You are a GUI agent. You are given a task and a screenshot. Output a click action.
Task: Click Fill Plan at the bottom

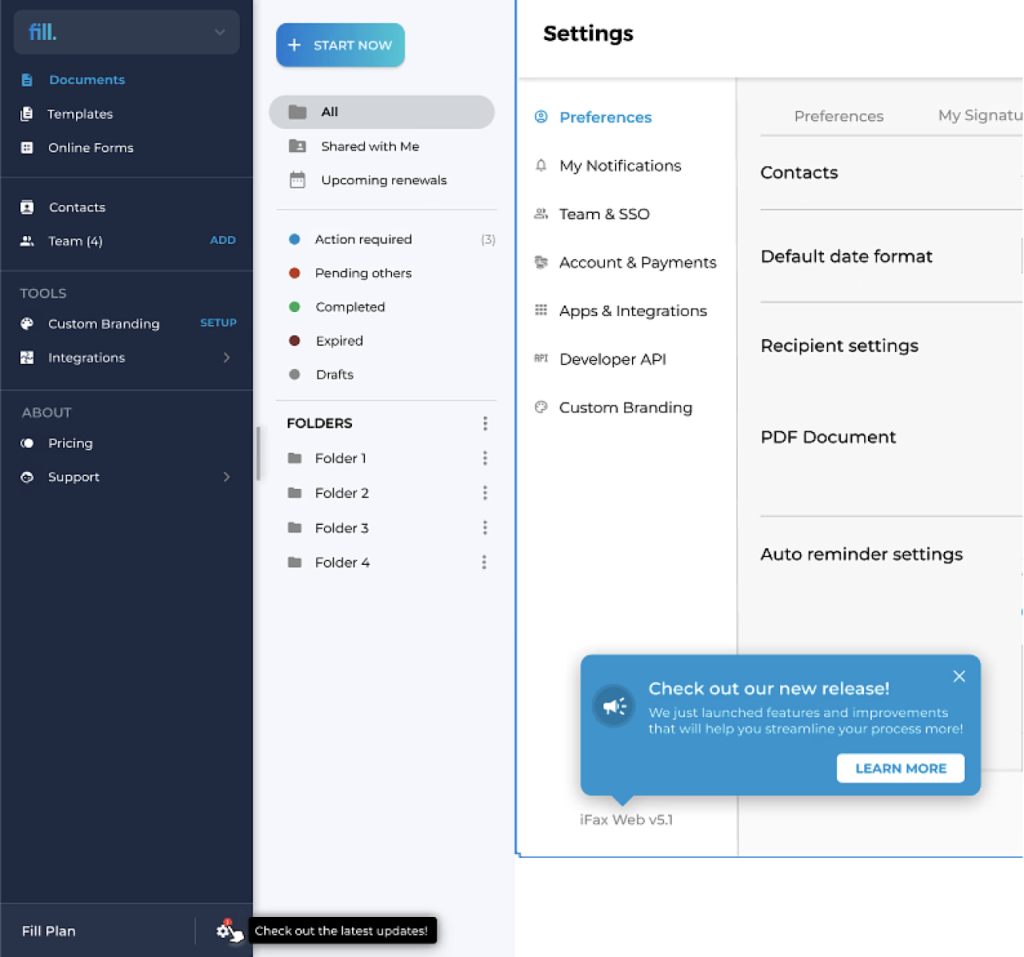(49, 931)
